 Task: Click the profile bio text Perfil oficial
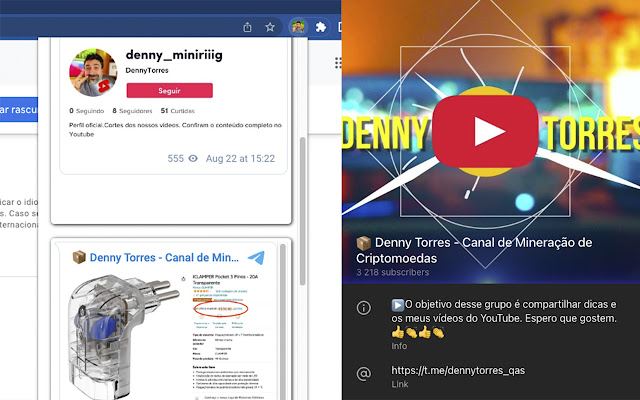175,129
